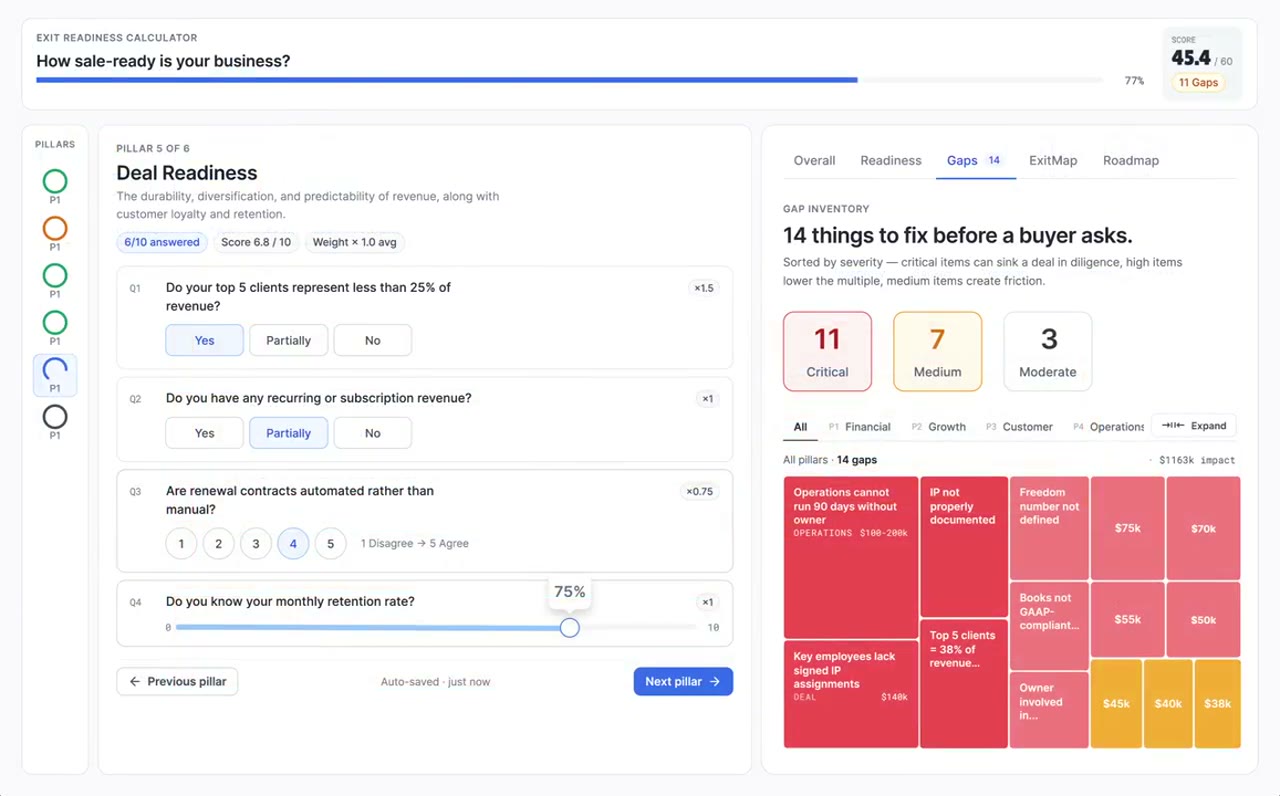Click the 11 Gaps badge in score card

(x=1198, y=82)
